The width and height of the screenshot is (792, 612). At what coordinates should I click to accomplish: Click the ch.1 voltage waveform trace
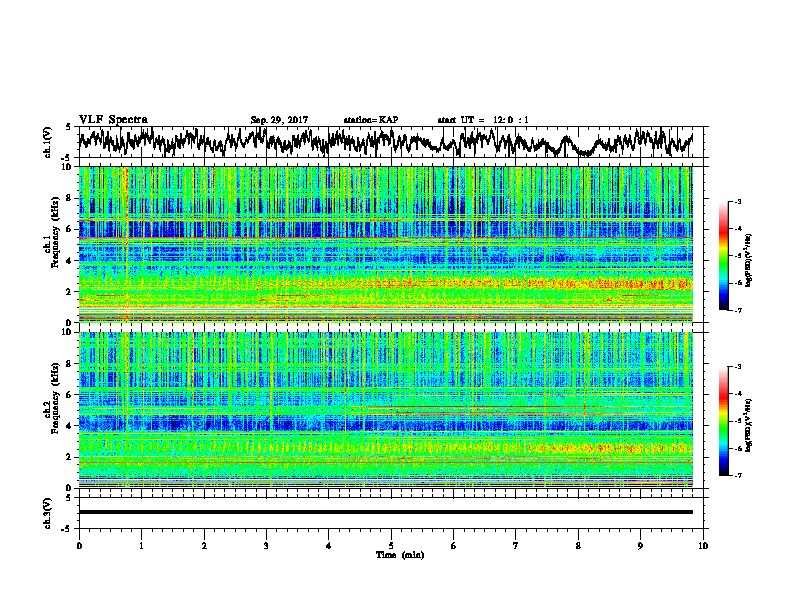(386, 142)
